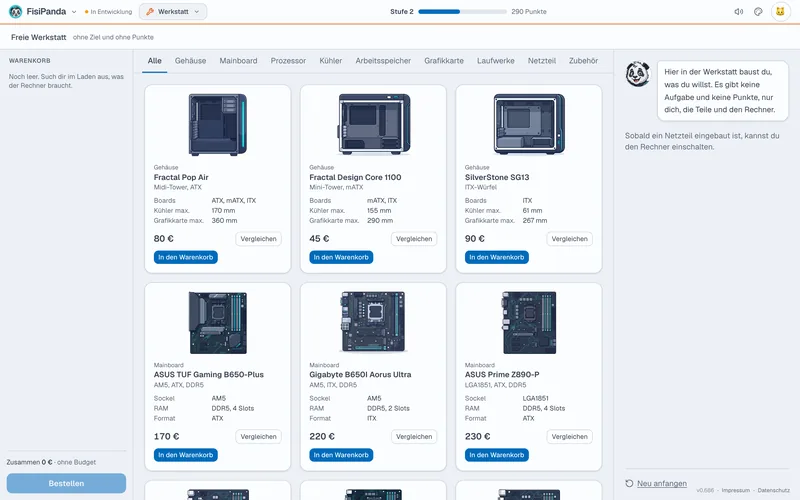Image resolution: width=800 pixels, height=500 pixels.
Task: Add ASUS Prime Z890-P to the Warenkorb
Action: click(497, 455)
